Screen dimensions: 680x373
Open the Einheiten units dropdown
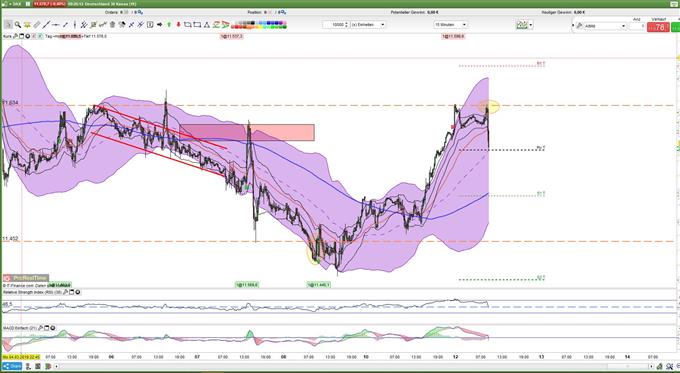(x=368, y=25)
